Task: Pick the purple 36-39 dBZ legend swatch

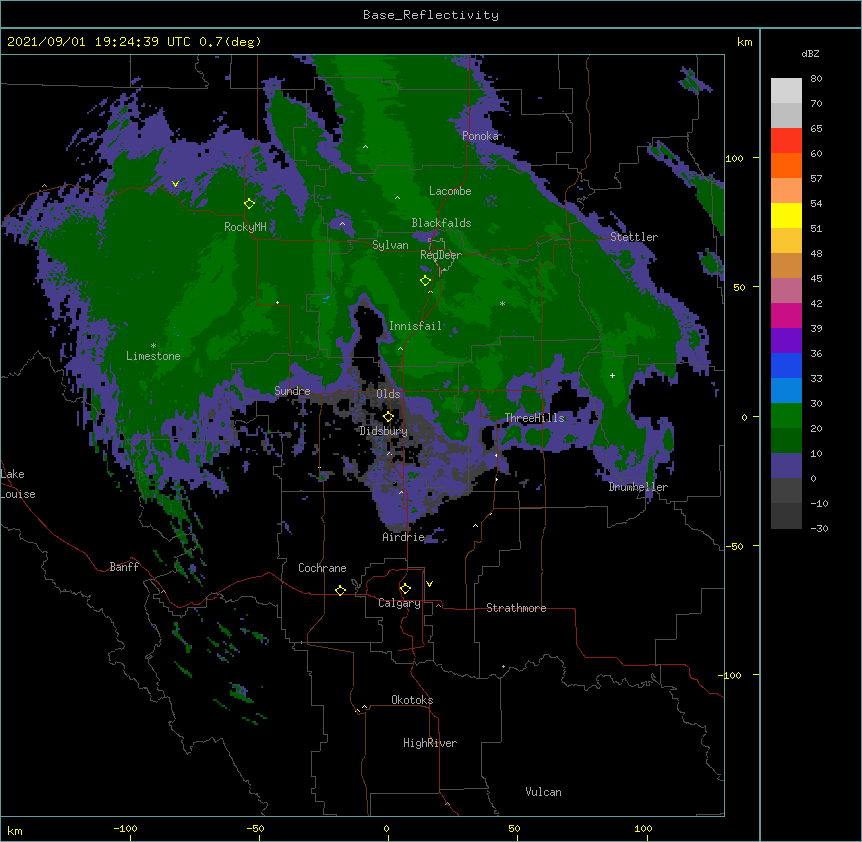Action: click(x=786, y=341)
